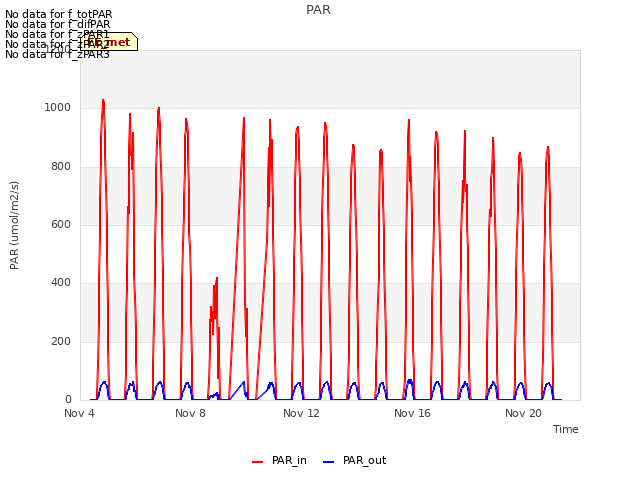Click the 'No data for f_difPAR' message
640x480 pixels.
(58, 24)
